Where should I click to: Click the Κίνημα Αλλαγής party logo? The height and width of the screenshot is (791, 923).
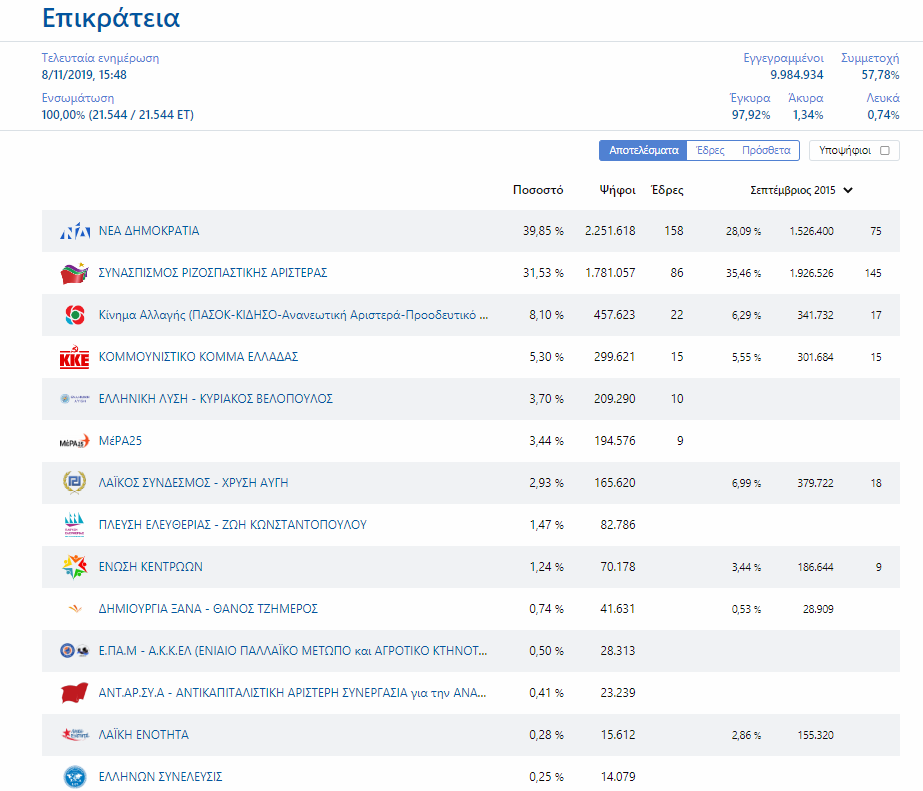(75, 315)
